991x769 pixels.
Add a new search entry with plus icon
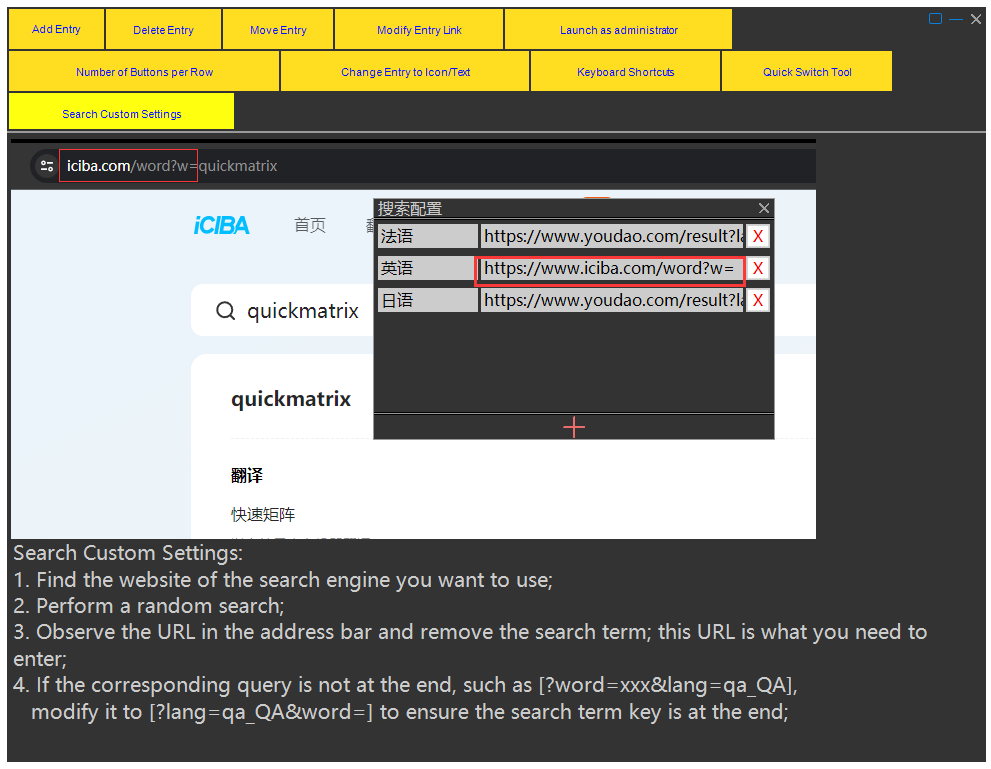(574, 428)
